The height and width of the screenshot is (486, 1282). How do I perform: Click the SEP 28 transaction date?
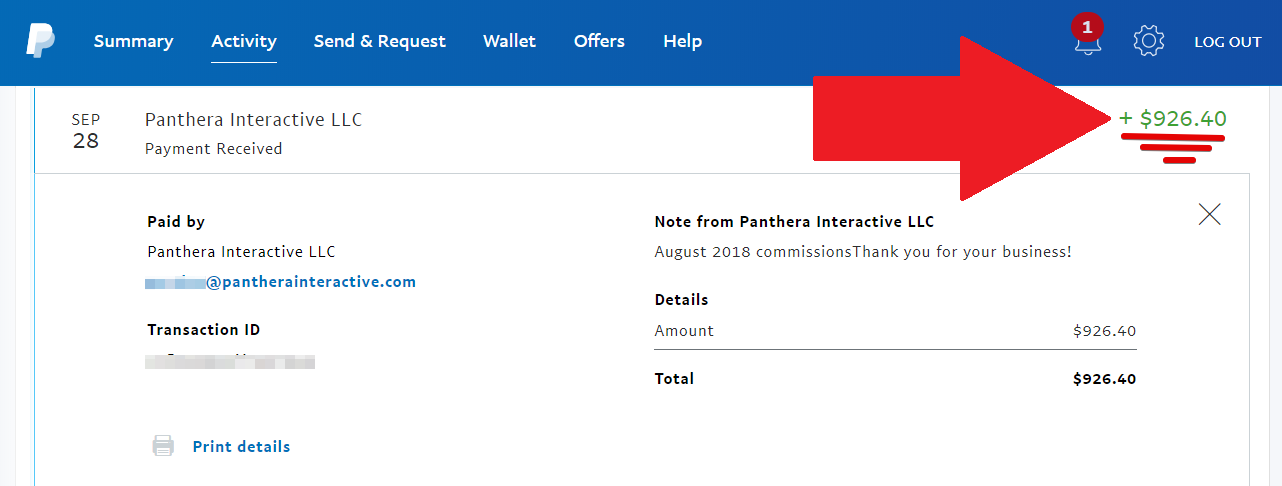tap(86, 131)
